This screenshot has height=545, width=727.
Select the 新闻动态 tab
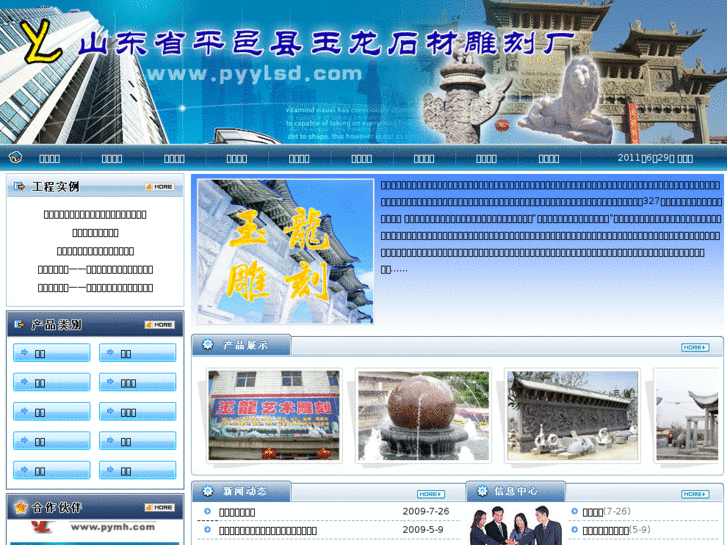tap(242, 491)
